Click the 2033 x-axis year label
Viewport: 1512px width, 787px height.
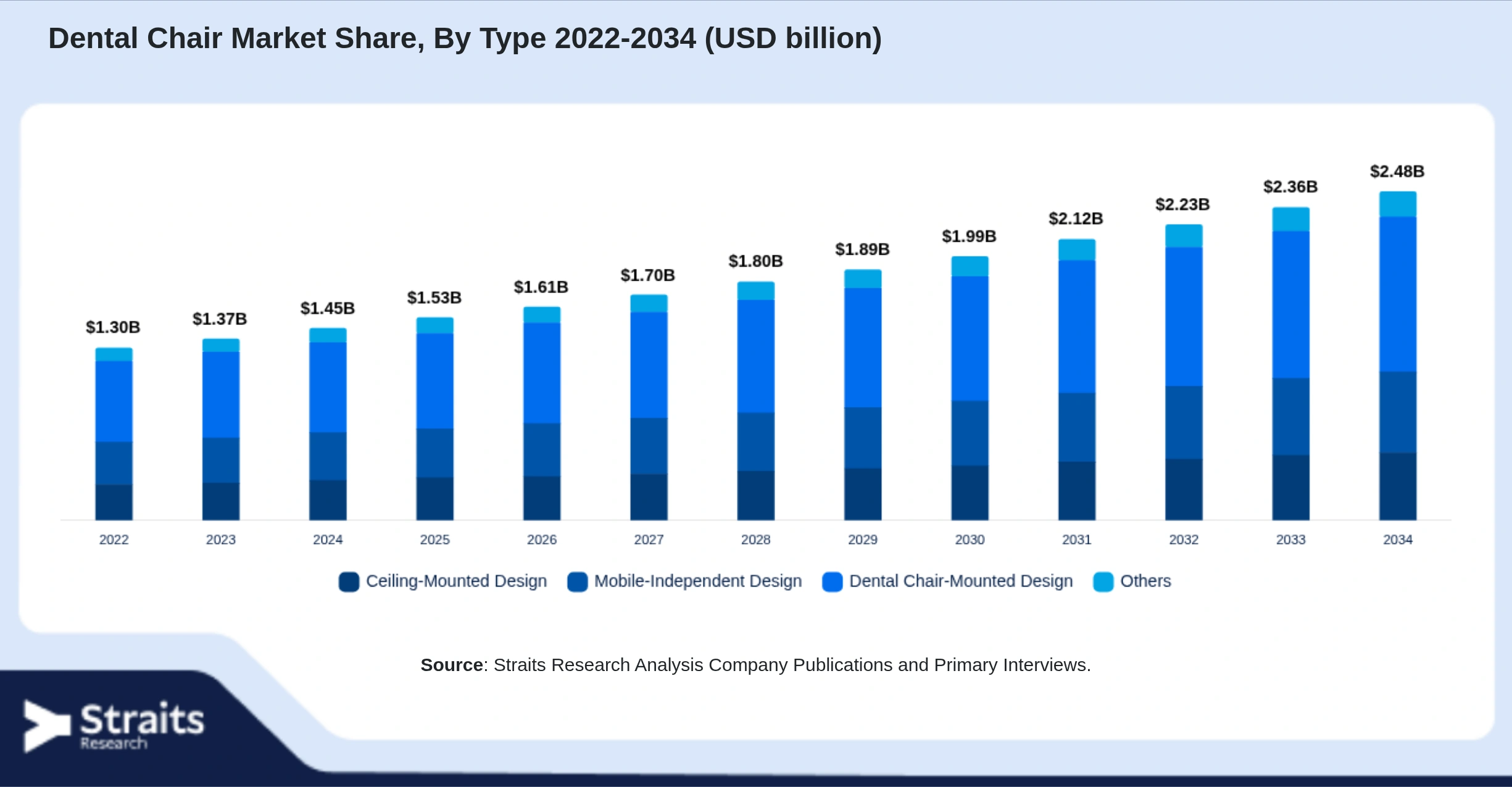point(1290,540)
